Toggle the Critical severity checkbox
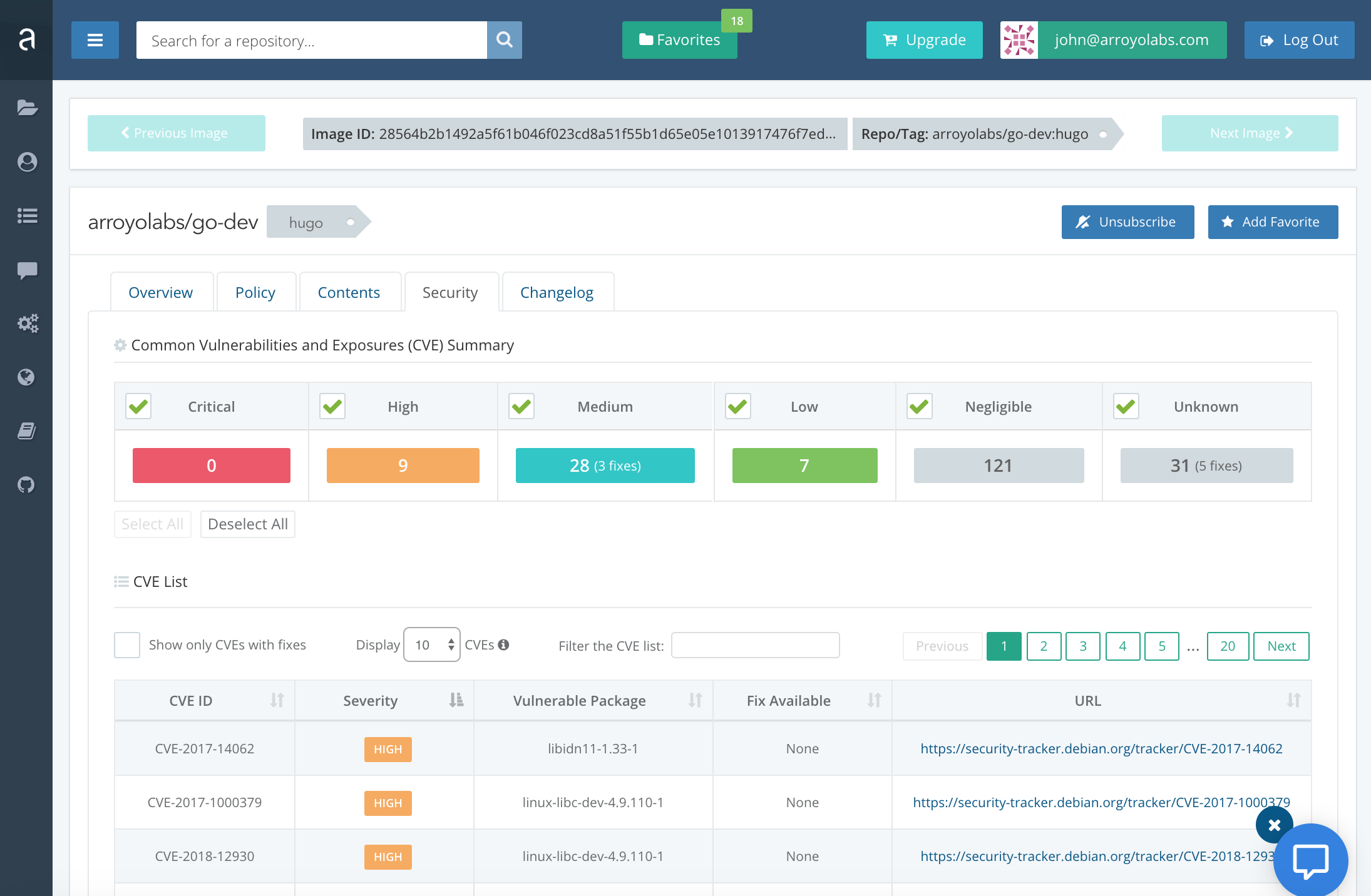This screenshot has height=896, width=1371. coord(138,405)
